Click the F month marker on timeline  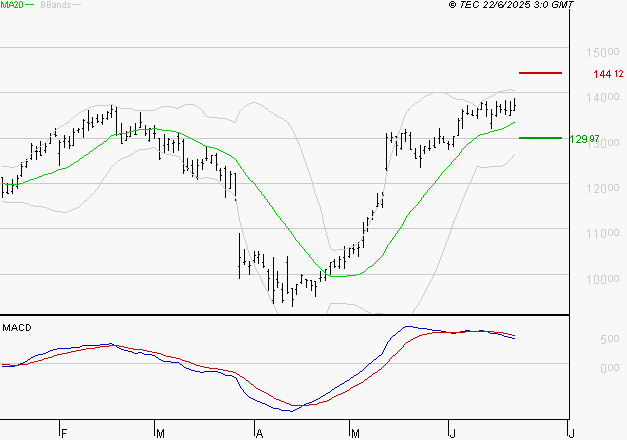tap(64, 433)
